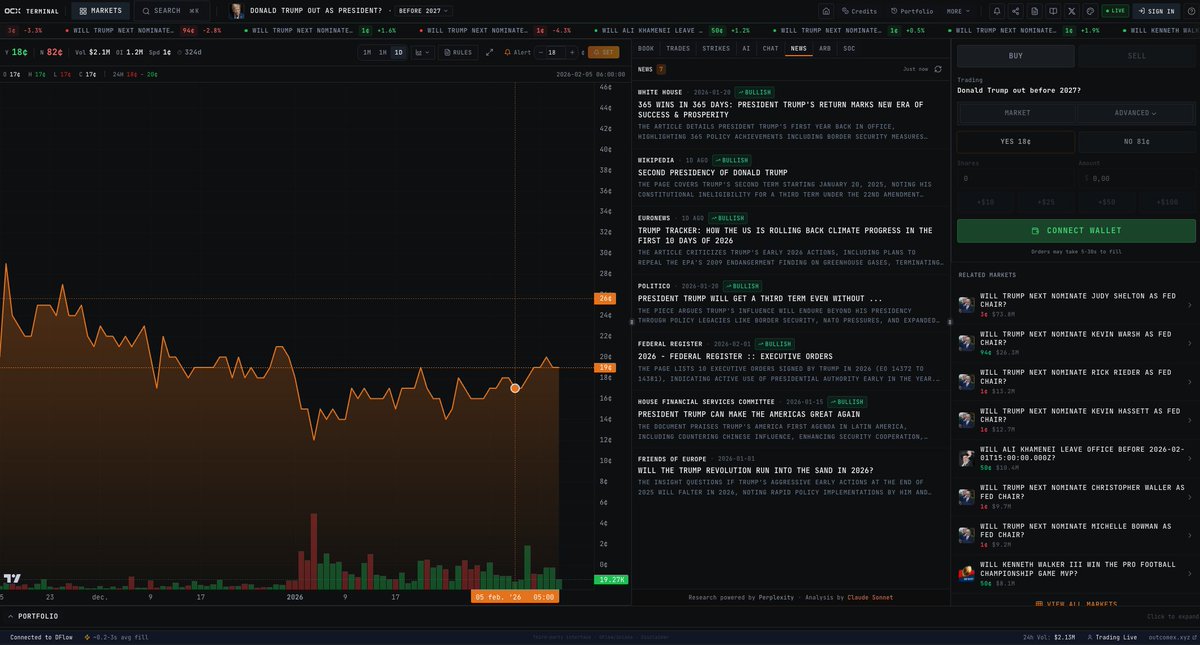This screenshot has height=645, width=1200.
Task: Open Kenneth Walker III MVP market thumbnail
Action: click(967, 573)
